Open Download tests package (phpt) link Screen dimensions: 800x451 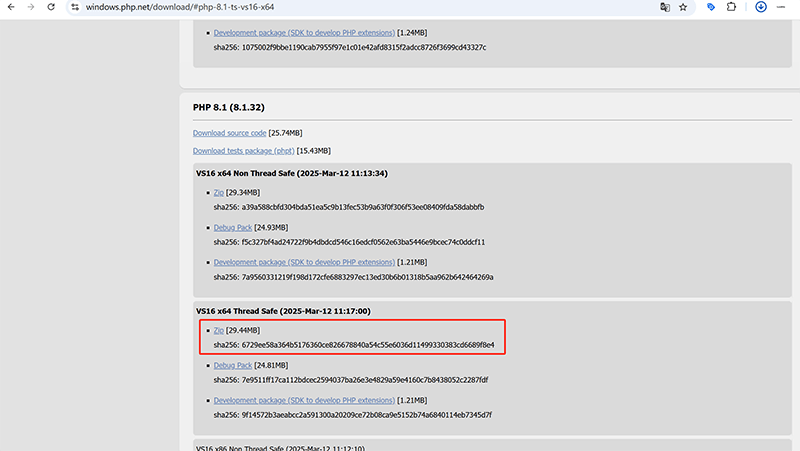pyautogui.click(x=243, y=151)
